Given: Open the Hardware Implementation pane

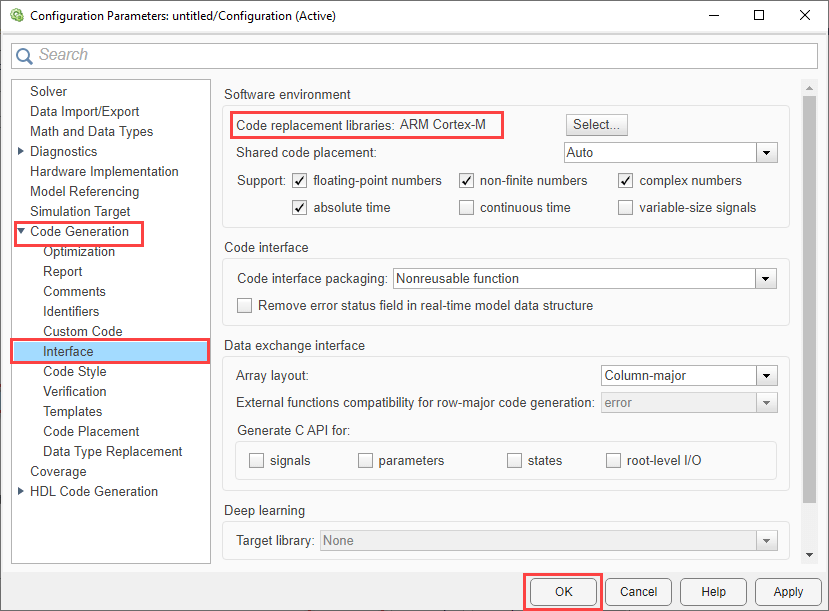Looking at the screenshot, I should pyautogui.click(x=104, y=172).
